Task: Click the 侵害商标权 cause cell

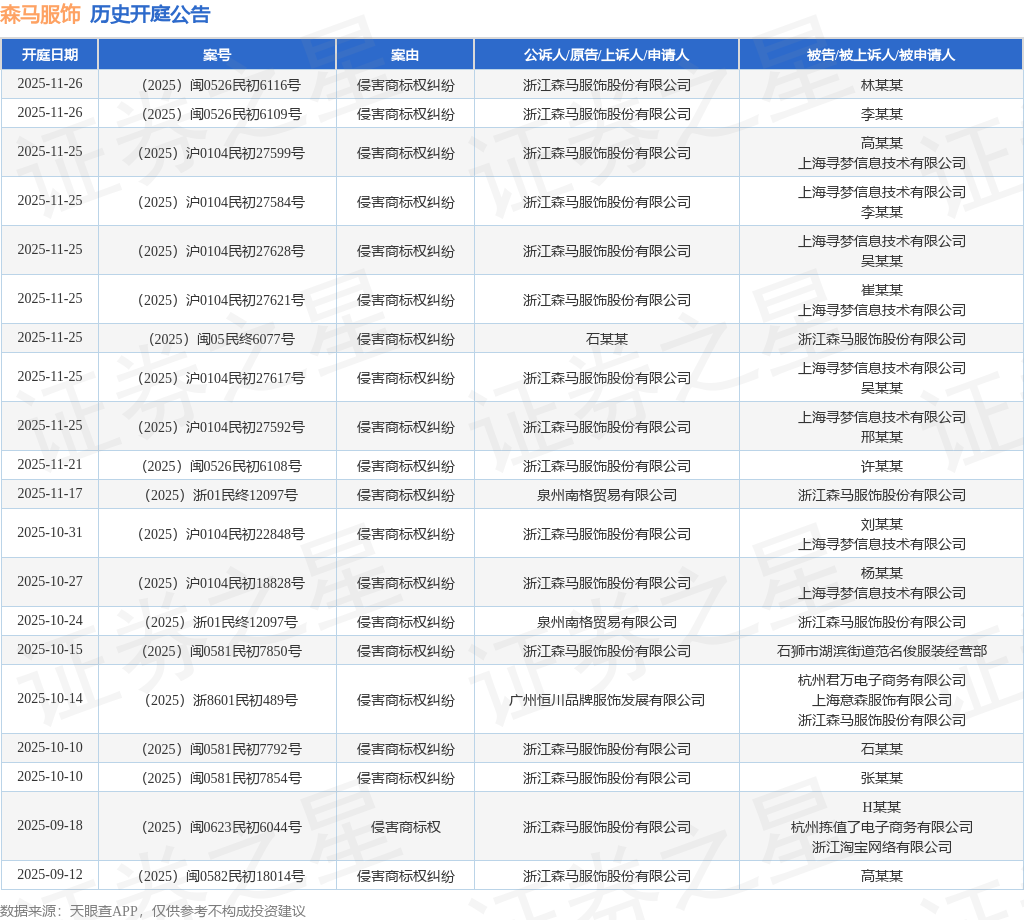Action: 406,827
